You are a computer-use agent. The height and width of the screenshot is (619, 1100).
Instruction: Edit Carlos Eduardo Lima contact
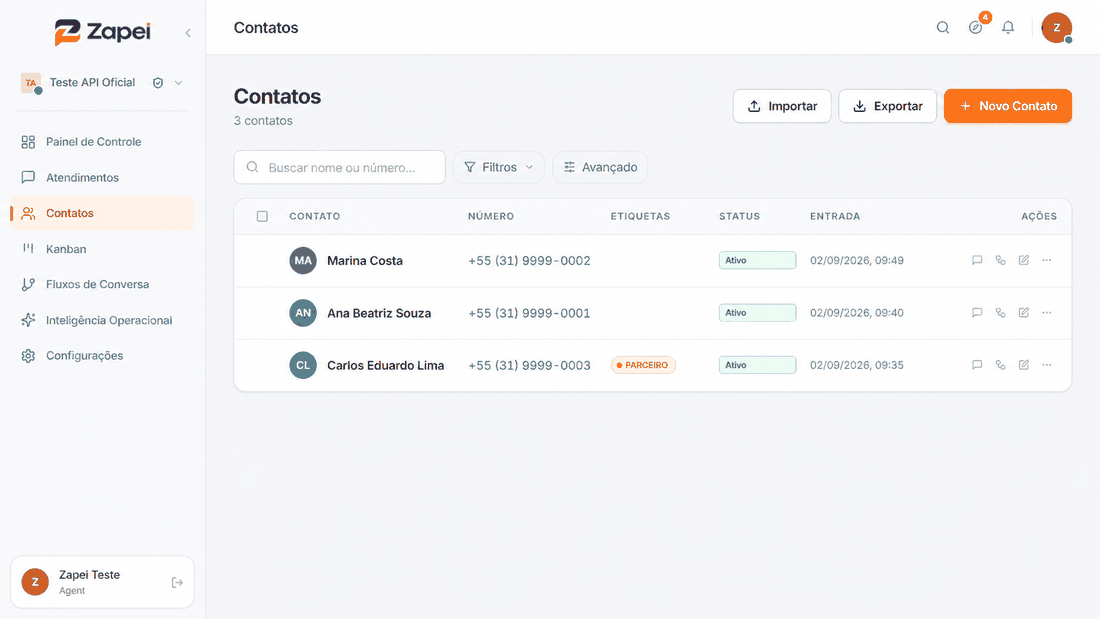(1024, 365)
